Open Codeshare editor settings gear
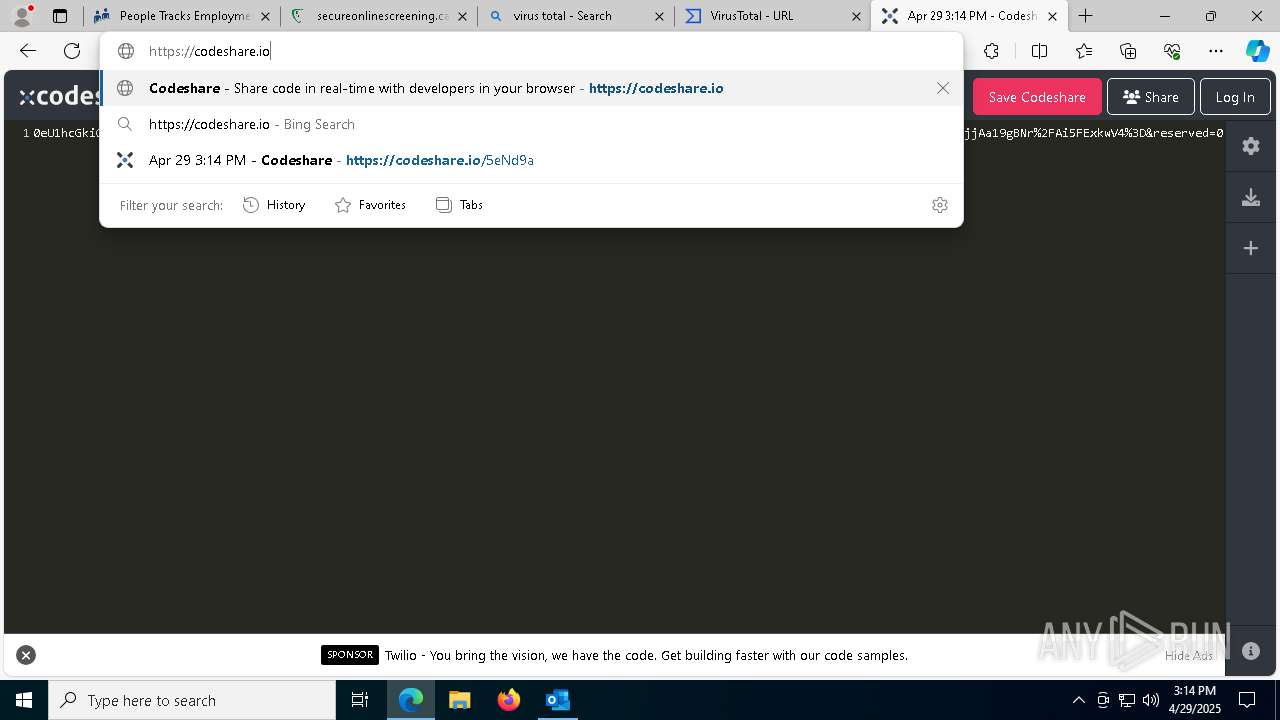This screenshot has height=720, width=1280. pos(1251,146)
